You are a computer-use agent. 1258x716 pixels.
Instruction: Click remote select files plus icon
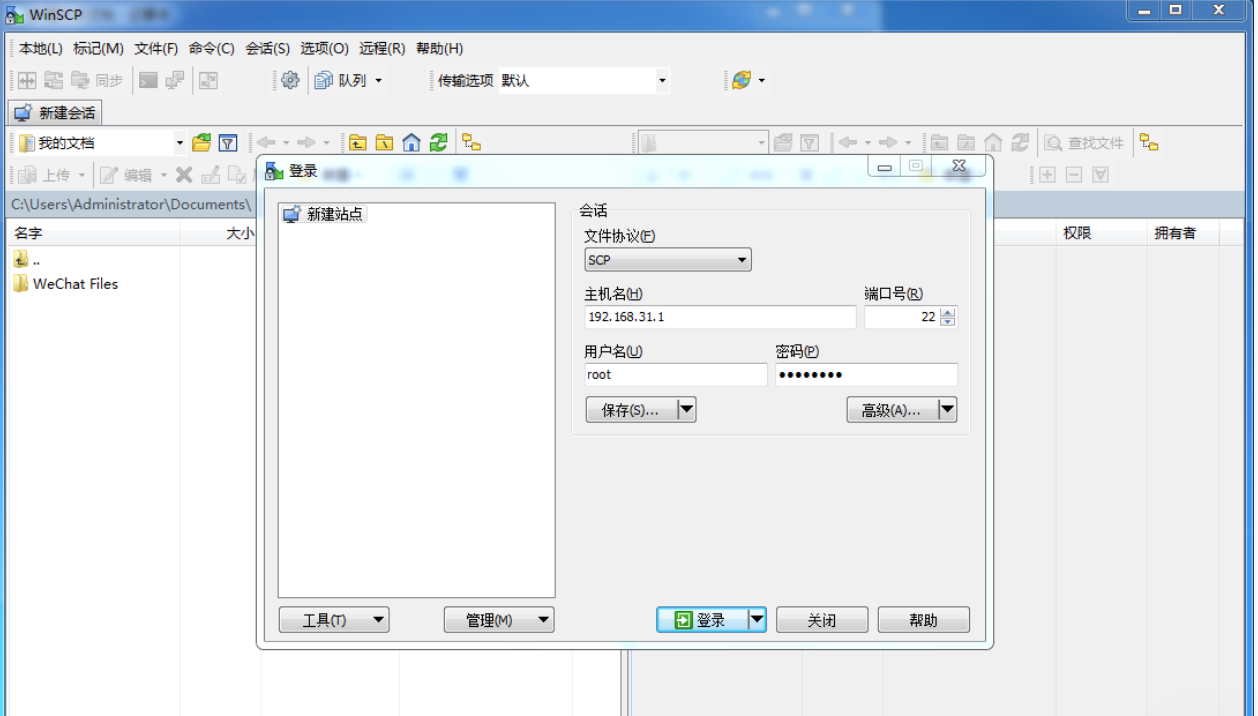[1047, 175]
